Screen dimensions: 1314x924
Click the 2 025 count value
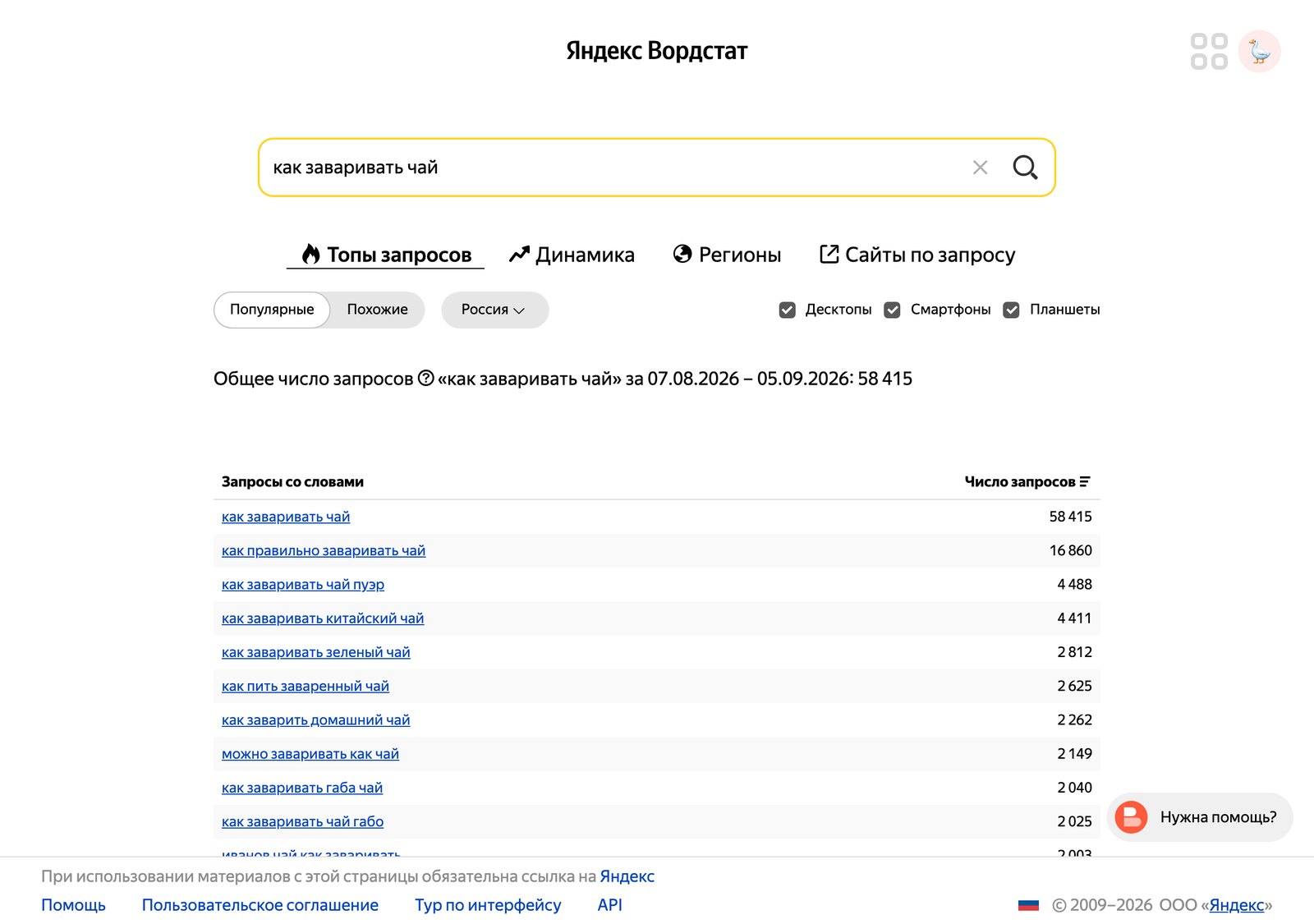(x=1075, y=821)
